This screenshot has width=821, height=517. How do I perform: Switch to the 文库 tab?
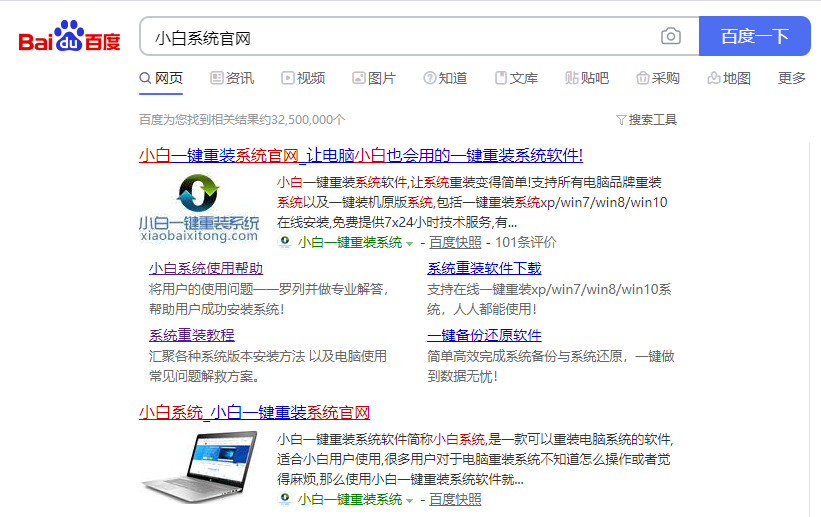click(x=516, y=78)
